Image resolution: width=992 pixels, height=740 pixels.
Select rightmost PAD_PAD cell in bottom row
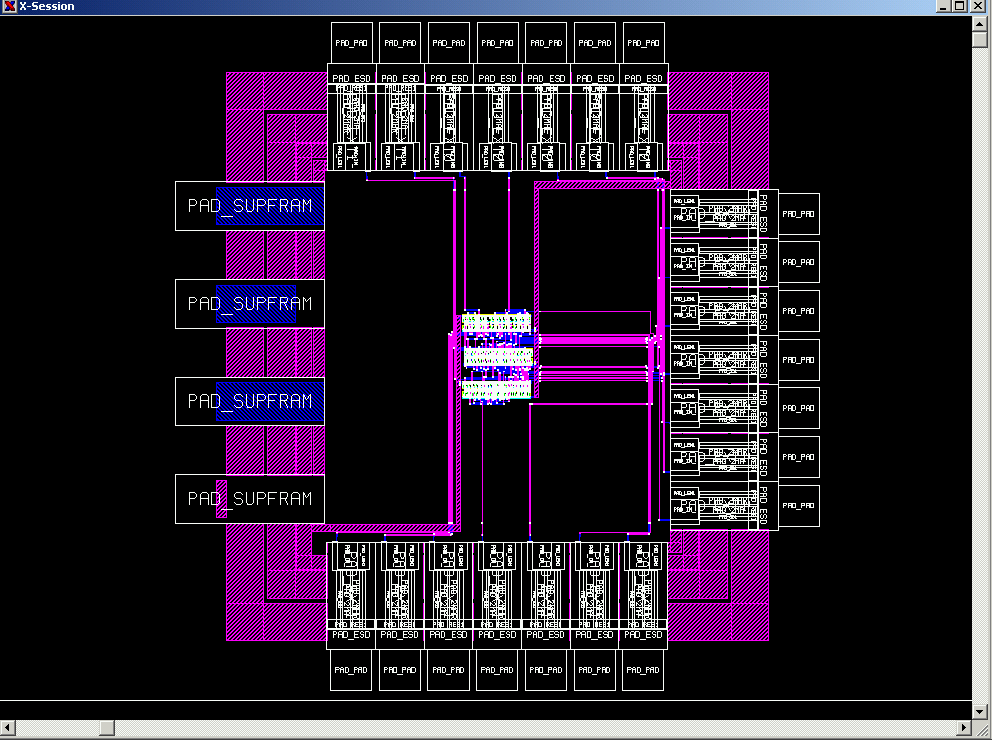point(643,670)
